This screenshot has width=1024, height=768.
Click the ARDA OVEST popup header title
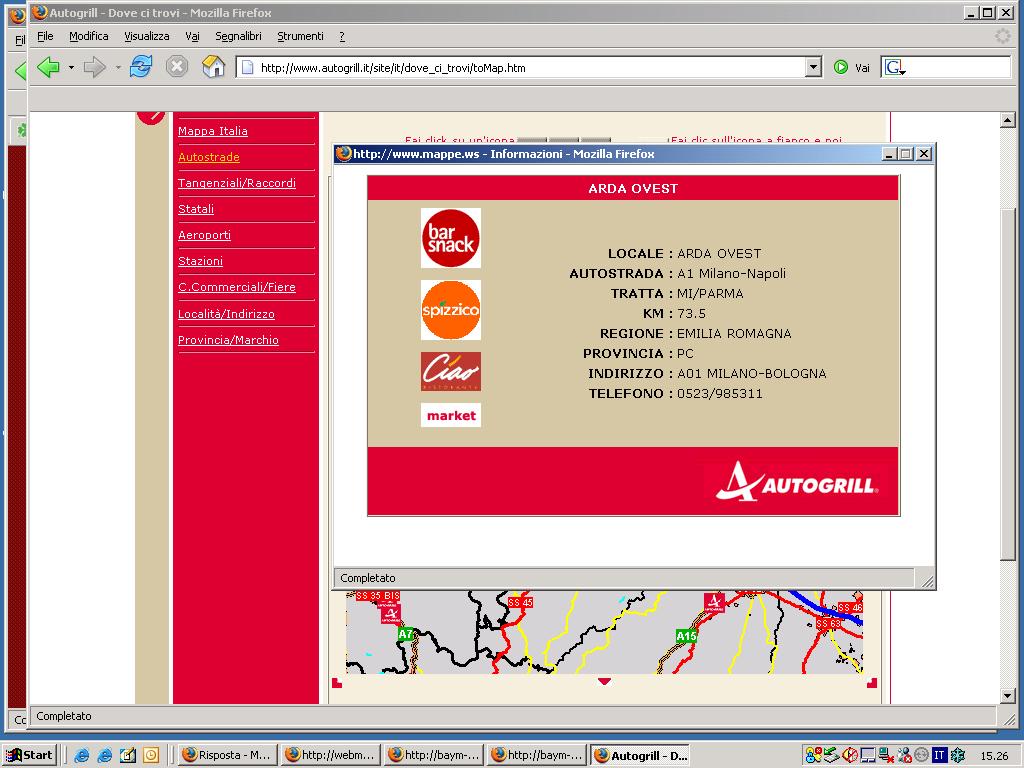633,189
